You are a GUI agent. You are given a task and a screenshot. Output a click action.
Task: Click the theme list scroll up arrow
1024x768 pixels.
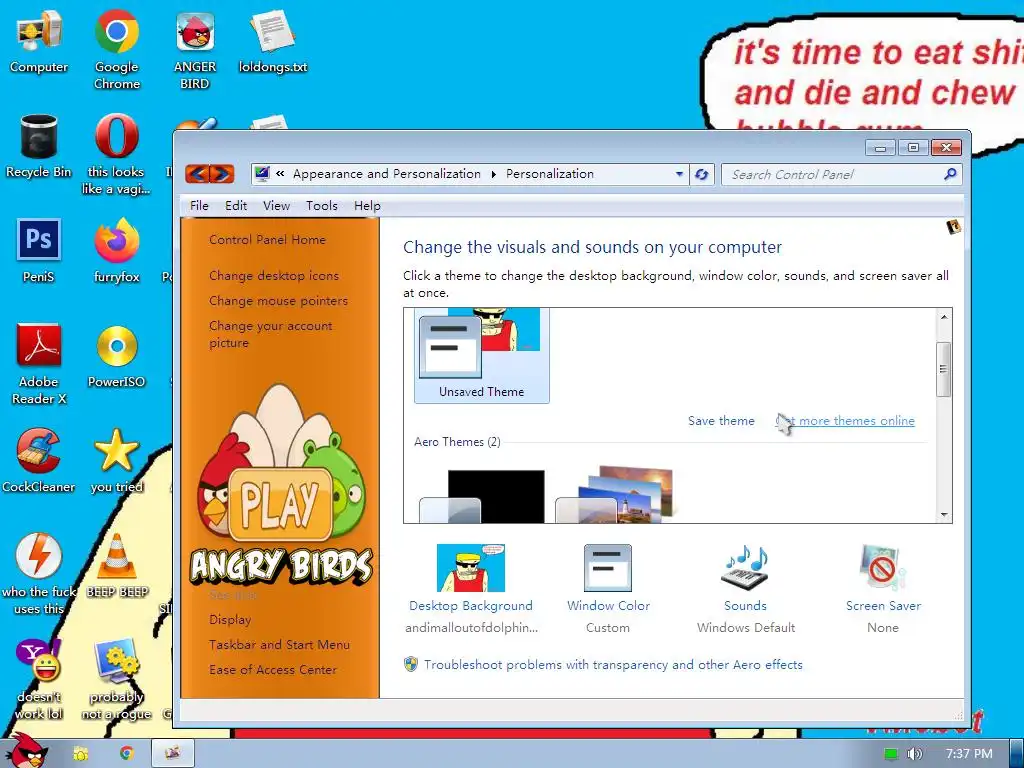tap(944, 317)
